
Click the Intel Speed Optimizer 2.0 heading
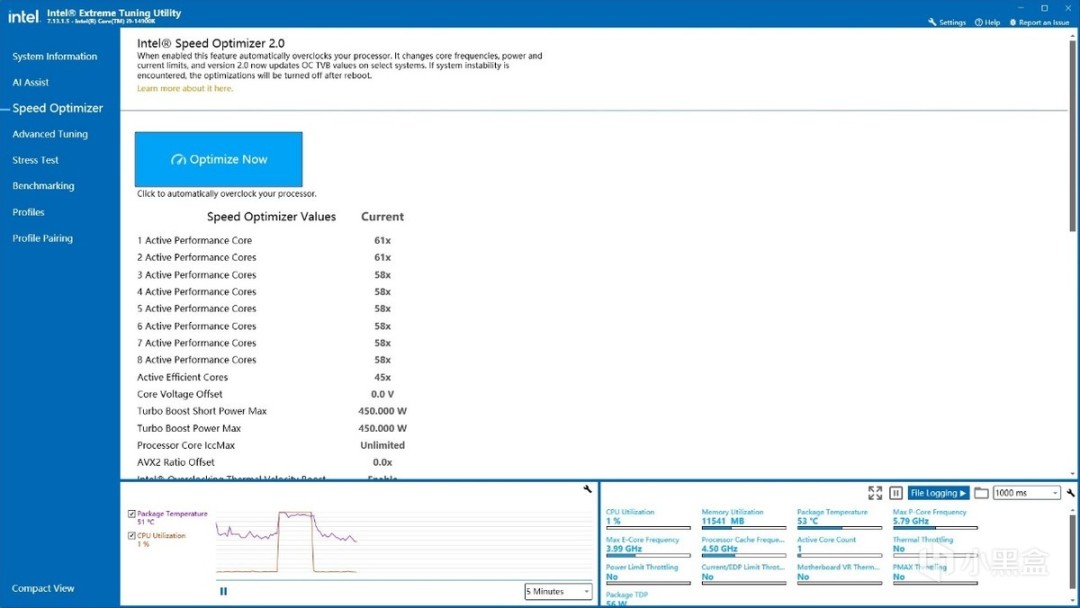211,43
